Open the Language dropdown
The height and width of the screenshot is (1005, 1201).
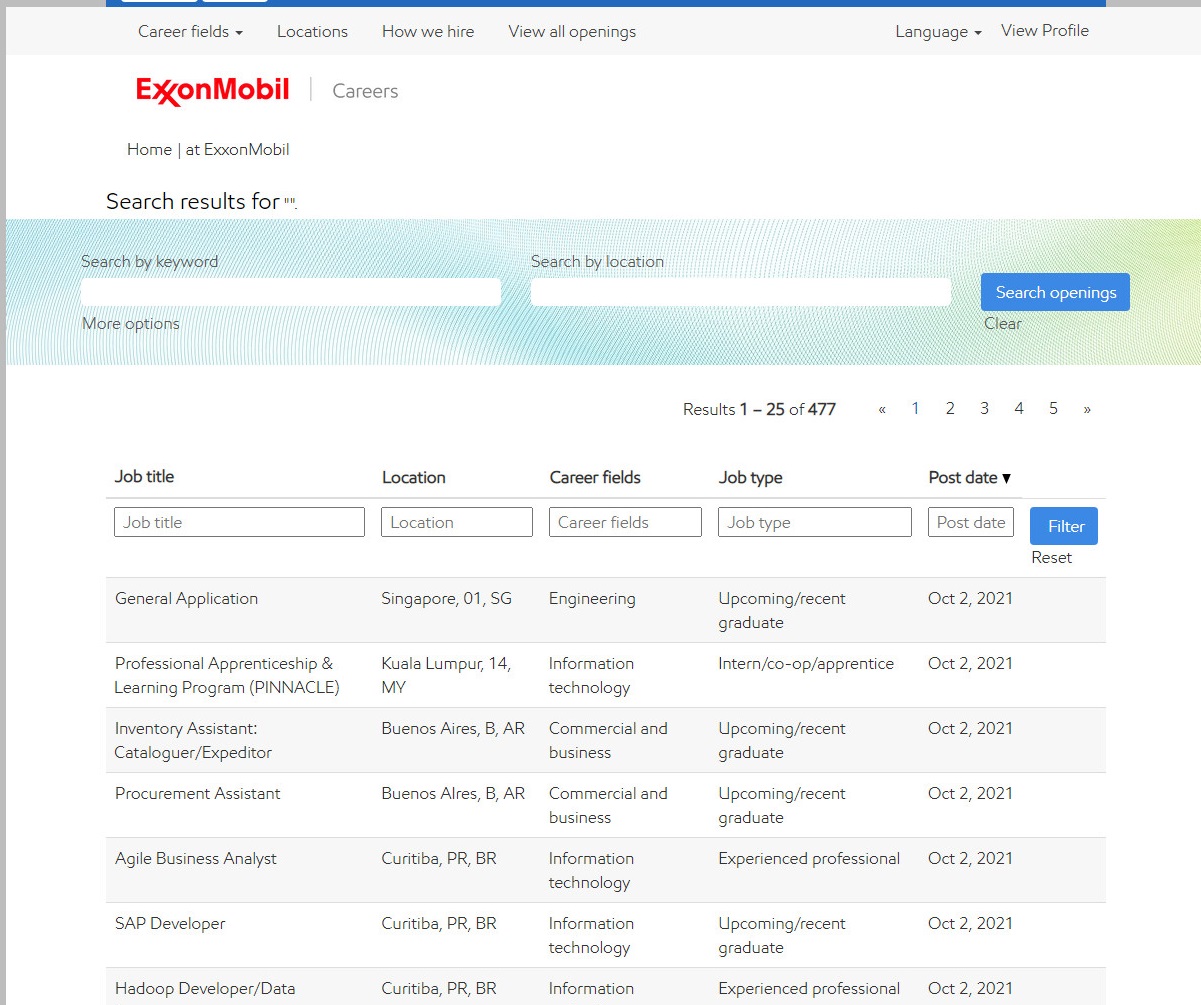tap(938, 32)
